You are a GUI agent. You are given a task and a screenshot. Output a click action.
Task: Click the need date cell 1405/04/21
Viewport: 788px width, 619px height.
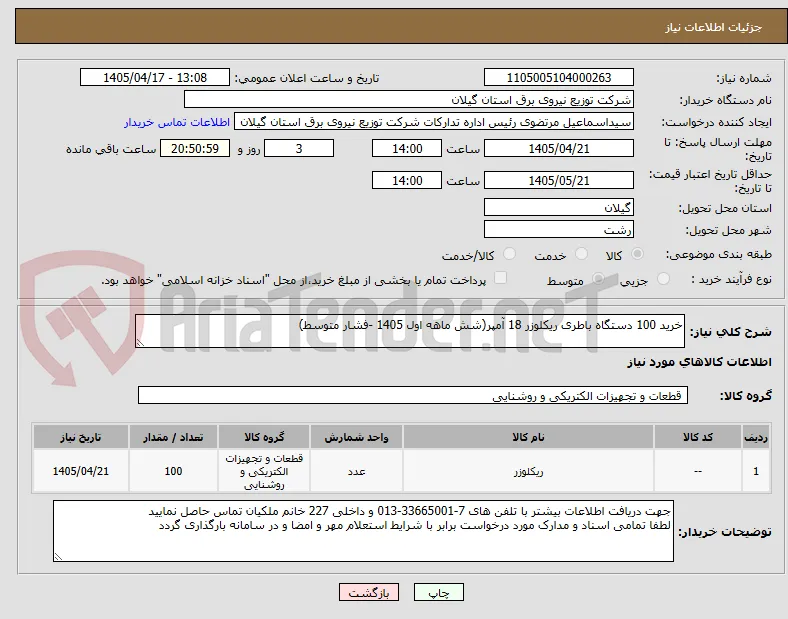click(x=81, y=471)
